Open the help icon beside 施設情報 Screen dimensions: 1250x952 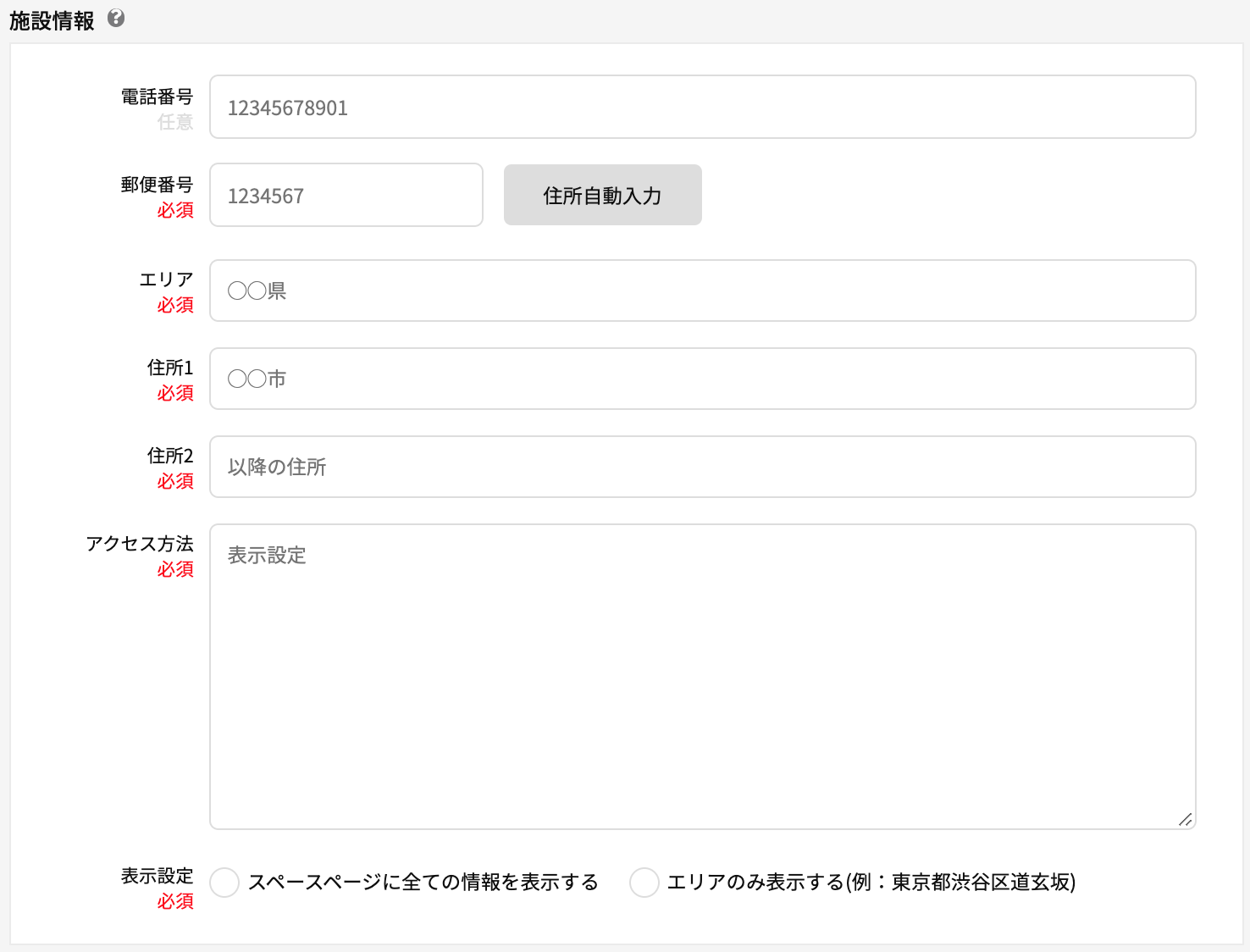[116, 19]
